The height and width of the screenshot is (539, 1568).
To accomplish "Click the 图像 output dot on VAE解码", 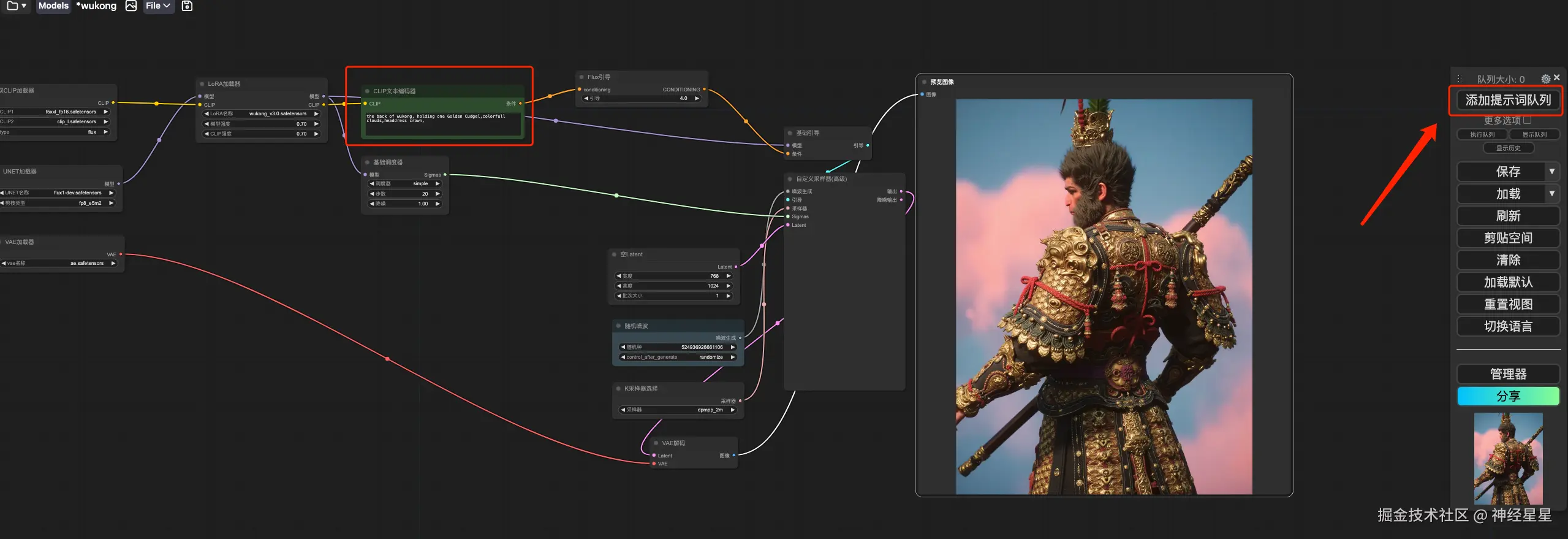I will (733, 455).
